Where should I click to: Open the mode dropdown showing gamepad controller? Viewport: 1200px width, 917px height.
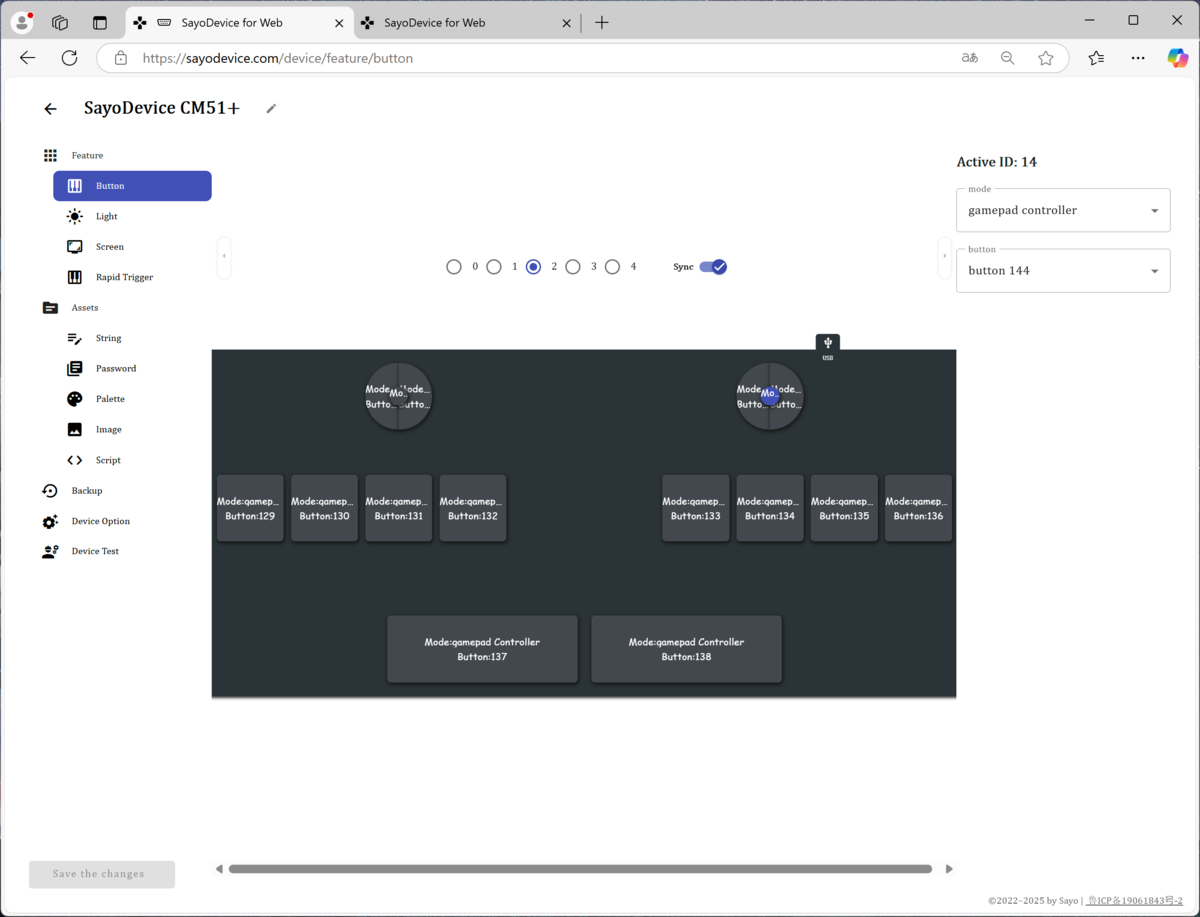coord(1063,210)
